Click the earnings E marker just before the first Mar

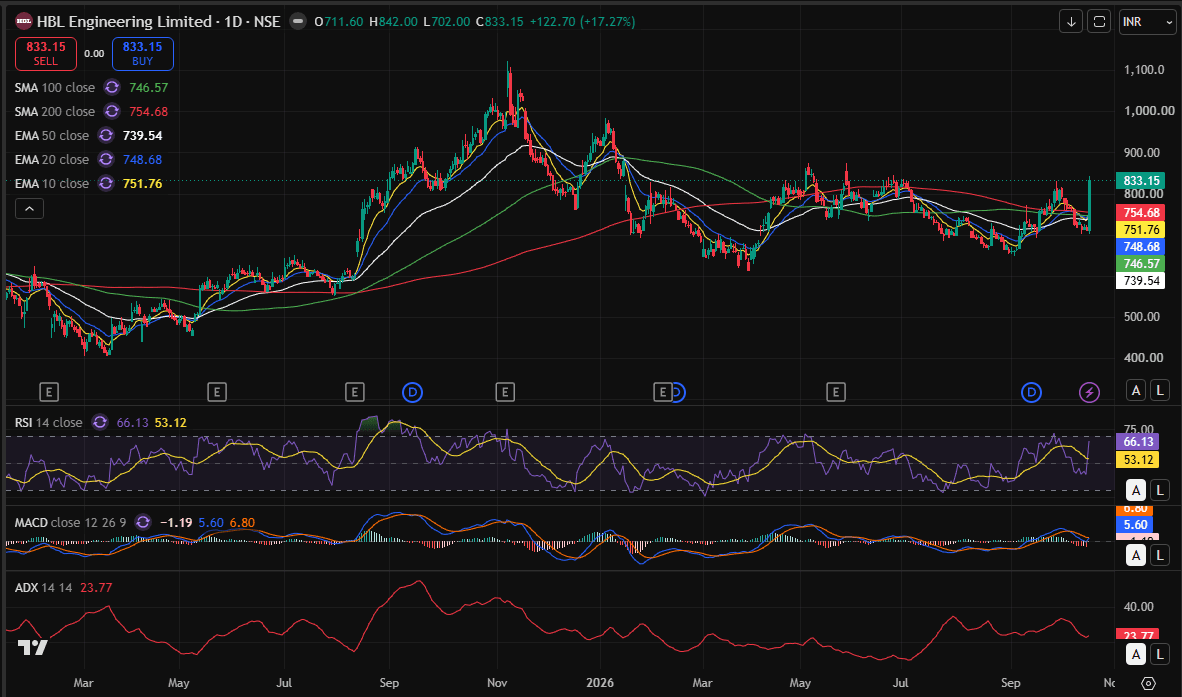[x=48, y=392]
